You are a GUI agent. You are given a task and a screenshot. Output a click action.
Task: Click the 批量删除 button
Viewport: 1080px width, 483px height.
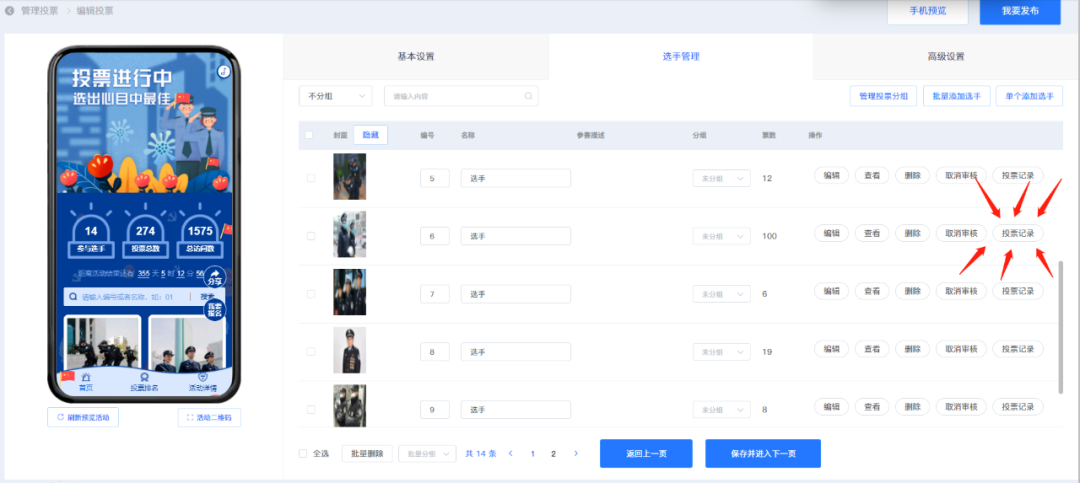click(x=367, y=453)
